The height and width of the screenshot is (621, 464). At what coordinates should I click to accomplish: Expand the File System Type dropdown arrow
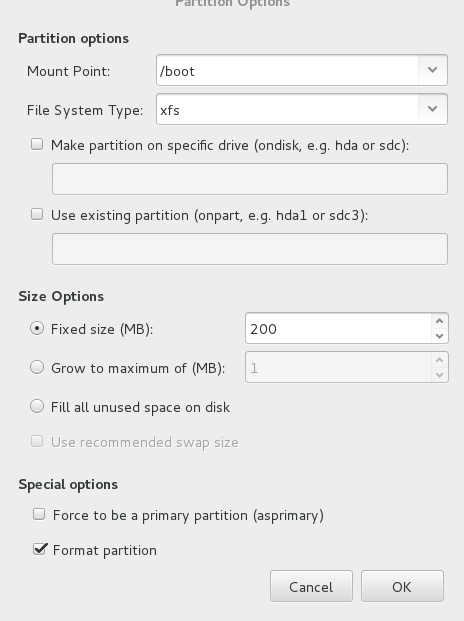(432, 109)
